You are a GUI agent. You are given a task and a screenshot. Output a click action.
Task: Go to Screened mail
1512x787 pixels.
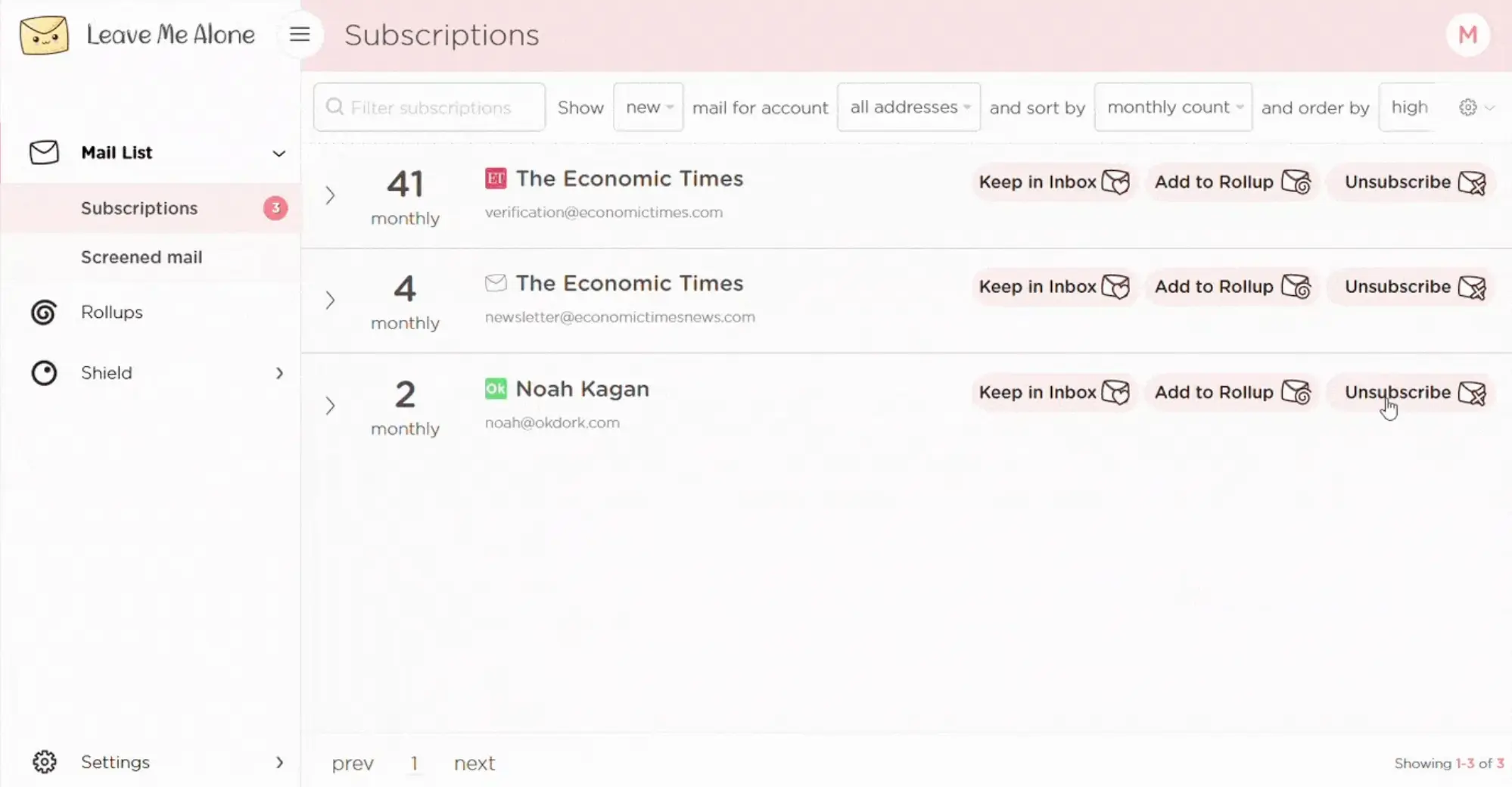tap(142, 257)
